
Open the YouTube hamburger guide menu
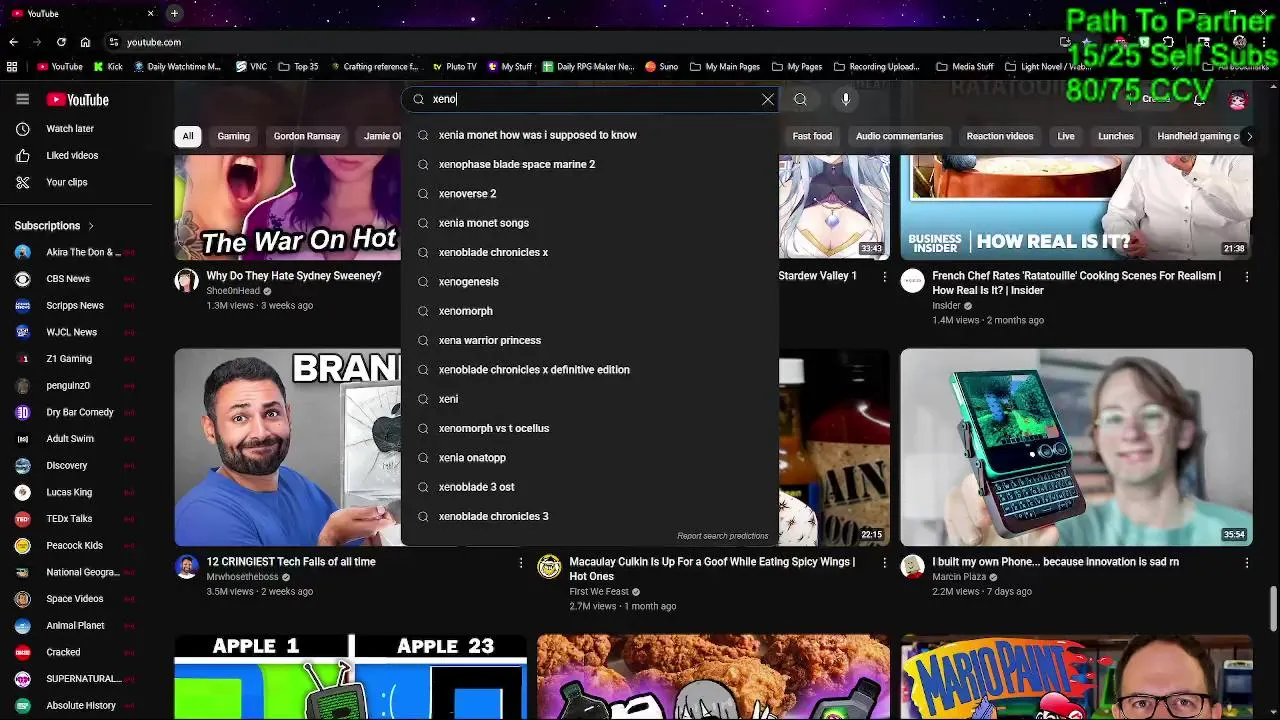tap(22, 99)
